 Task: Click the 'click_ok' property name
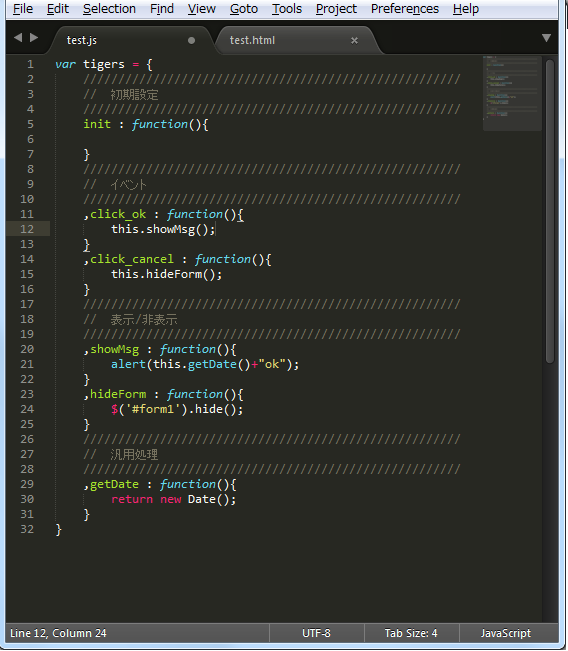118,214
